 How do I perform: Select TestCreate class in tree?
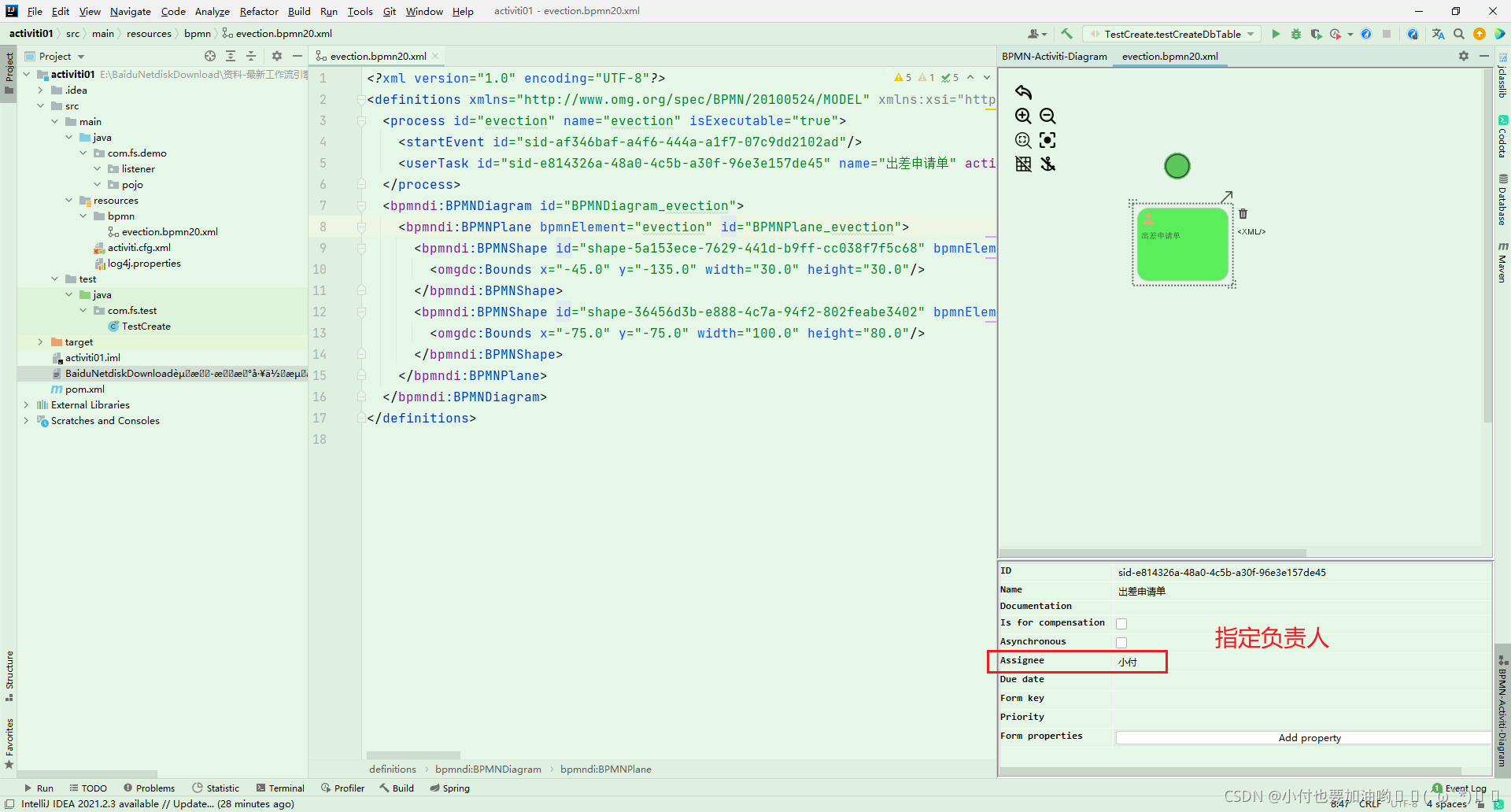tap(139, 327)
